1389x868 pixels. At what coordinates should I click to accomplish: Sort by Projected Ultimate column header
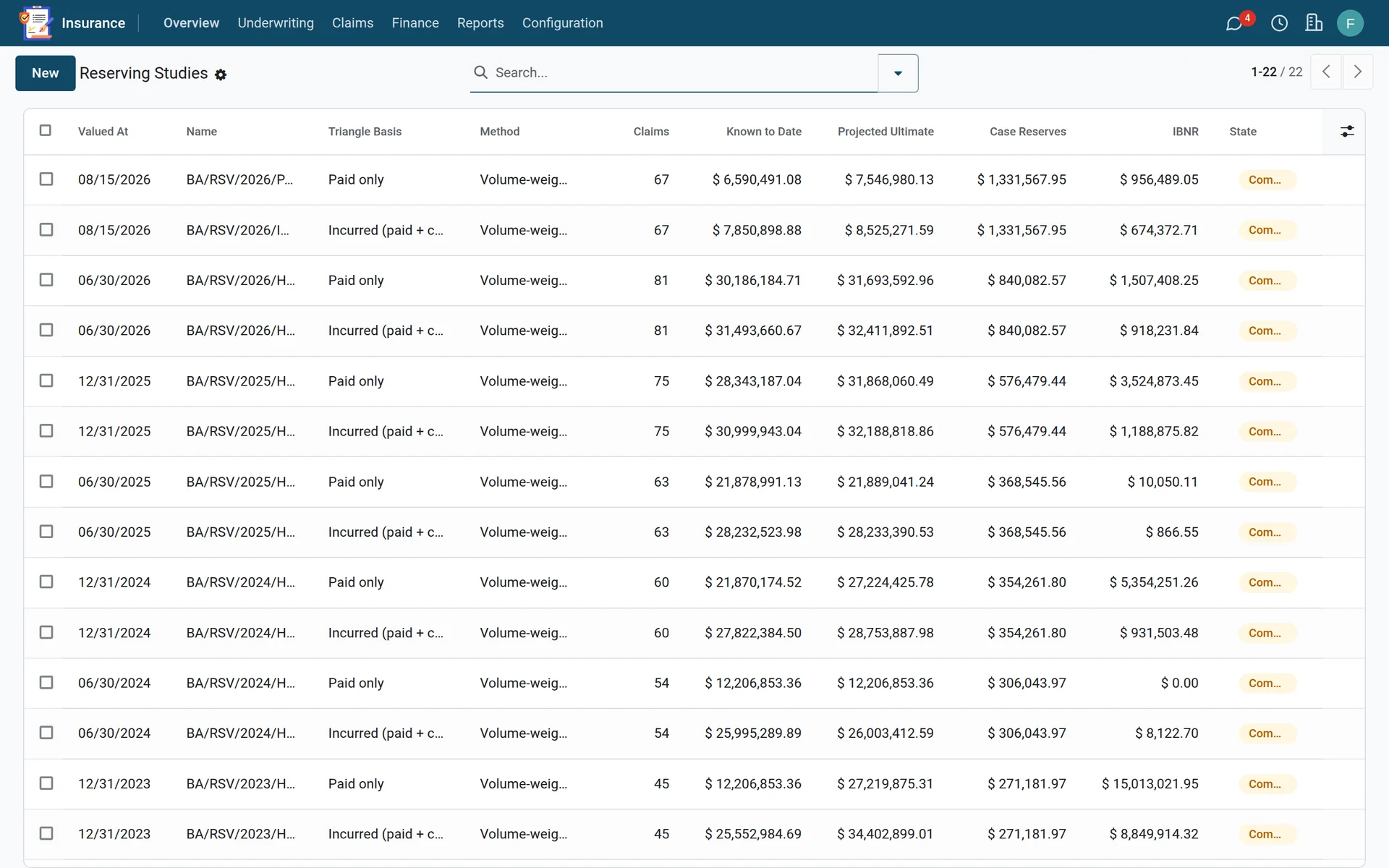tap(885, 132)
